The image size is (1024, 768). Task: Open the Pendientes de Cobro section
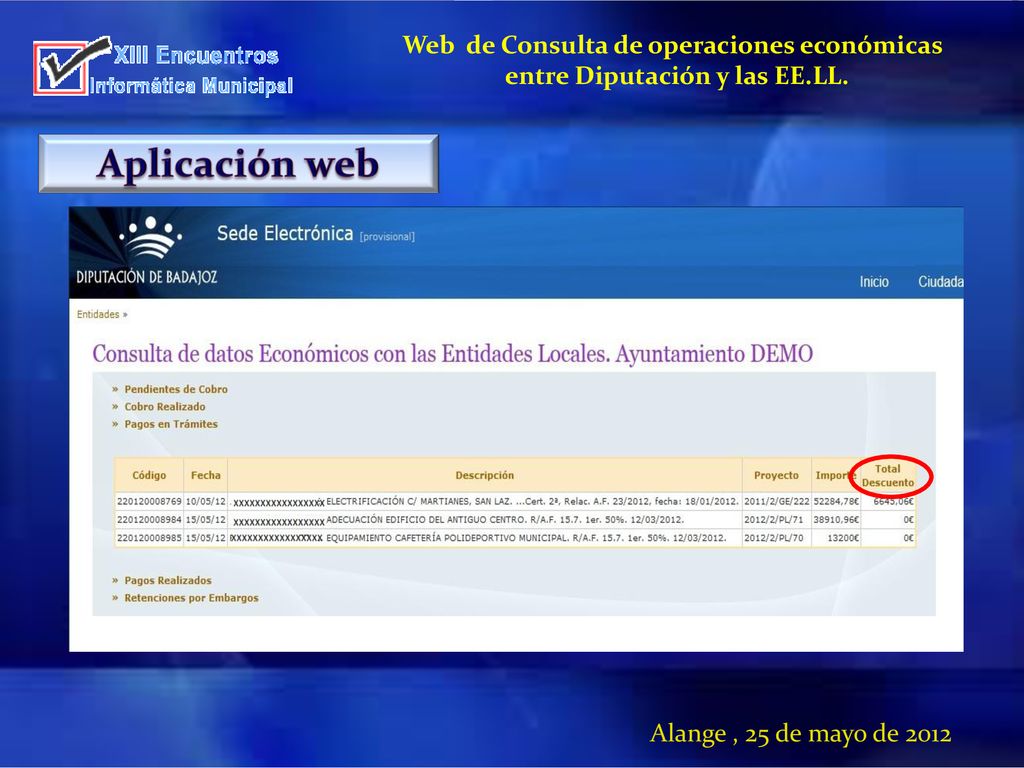click(x=176, y=389)
